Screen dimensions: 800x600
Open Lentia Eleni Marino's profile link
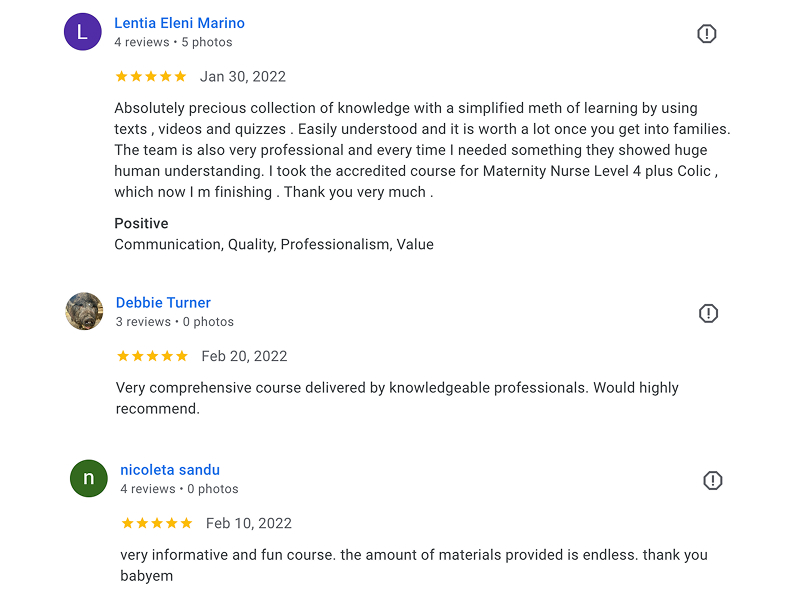[x=180, y=23]
